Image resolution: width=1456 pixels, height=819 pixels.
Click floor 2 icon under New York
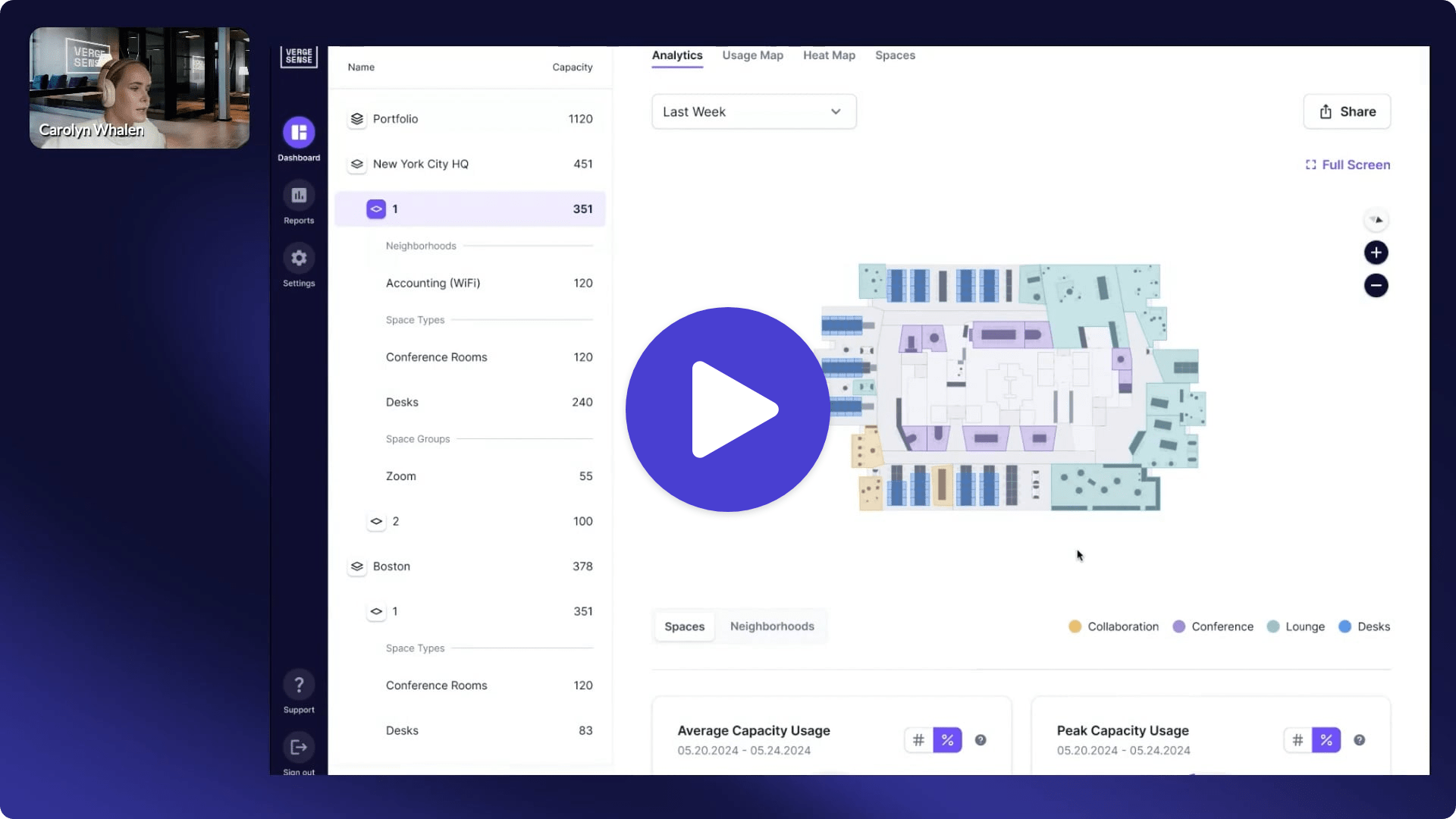point(376,522)
